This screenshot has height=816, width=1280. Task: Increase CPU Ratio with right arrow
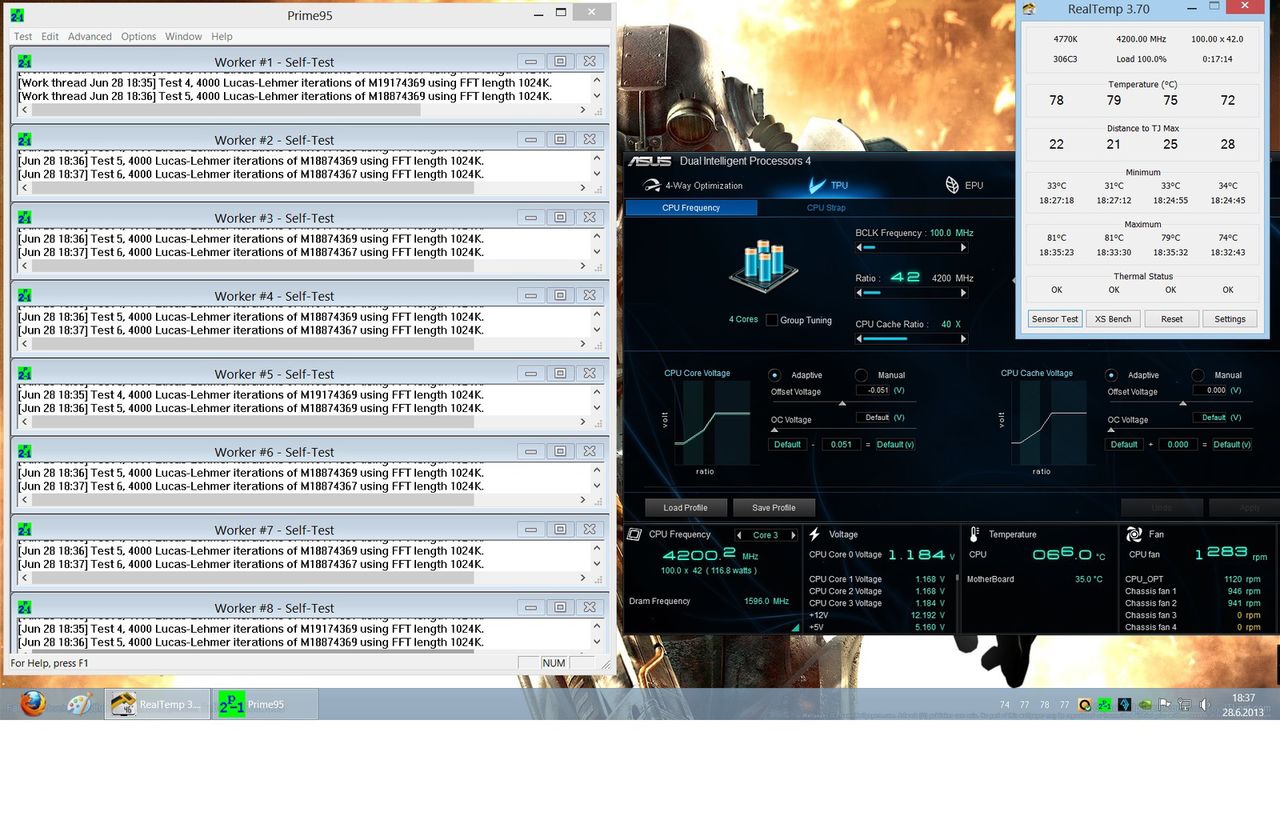964,293
